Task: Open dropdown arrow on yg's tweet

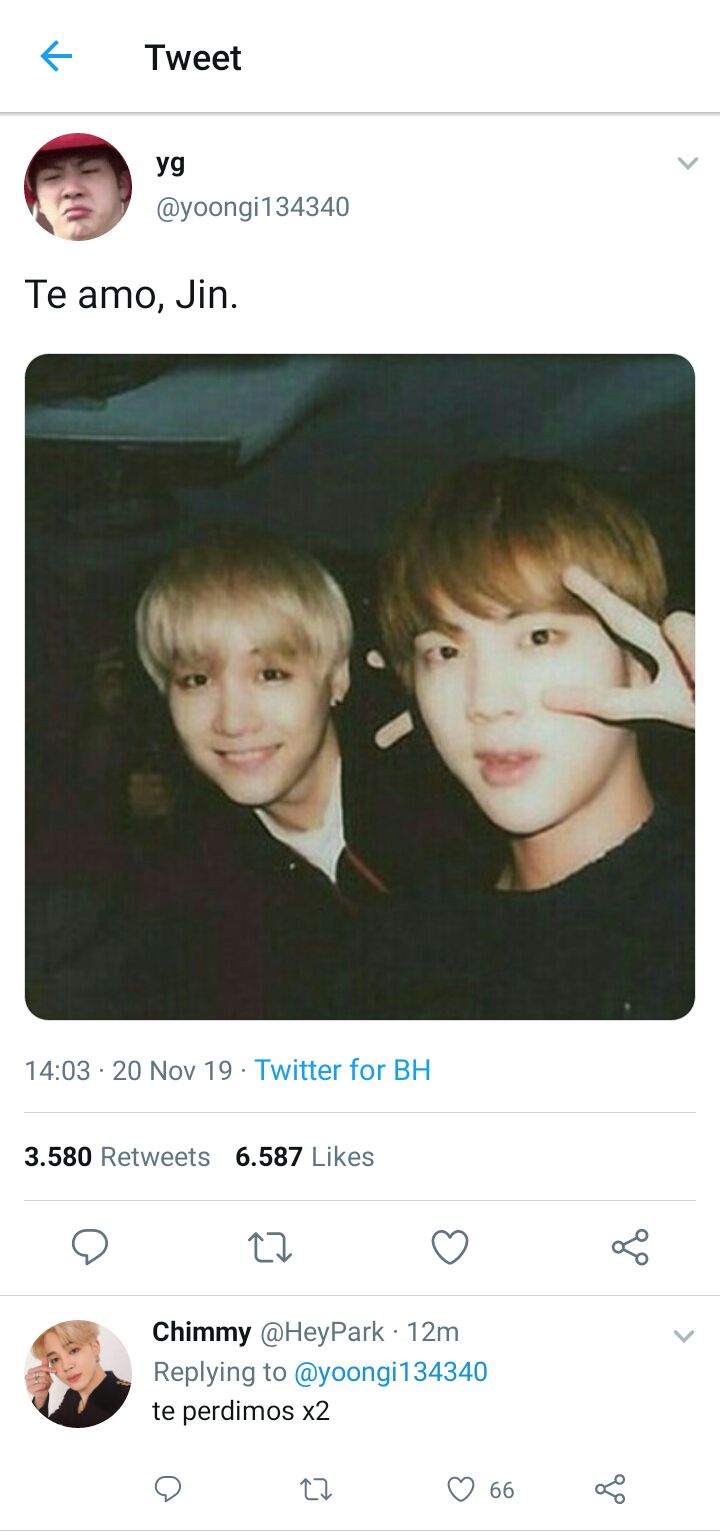Action: 687,163
